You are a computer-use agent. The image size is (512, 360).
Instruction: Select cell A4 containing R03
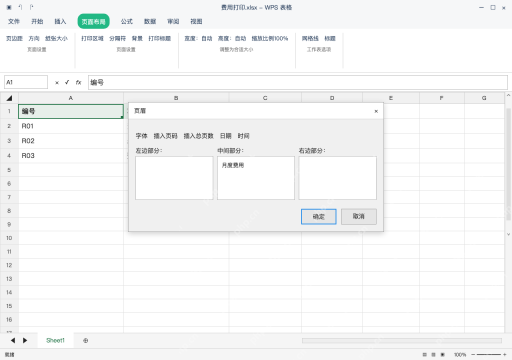(71, 156)
